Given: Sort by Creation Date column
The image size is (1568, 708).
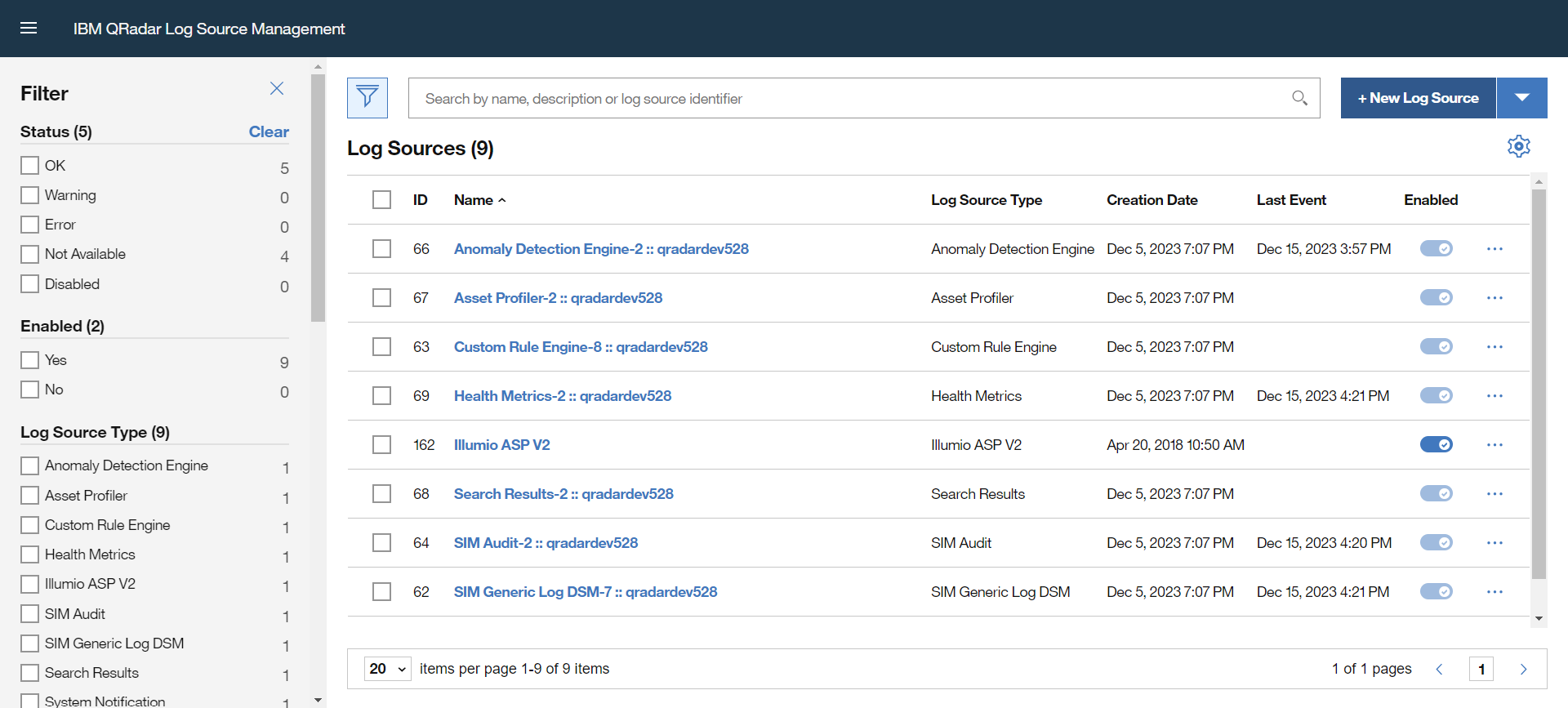Looking at the screenshot, I should tap(1151, 200).
